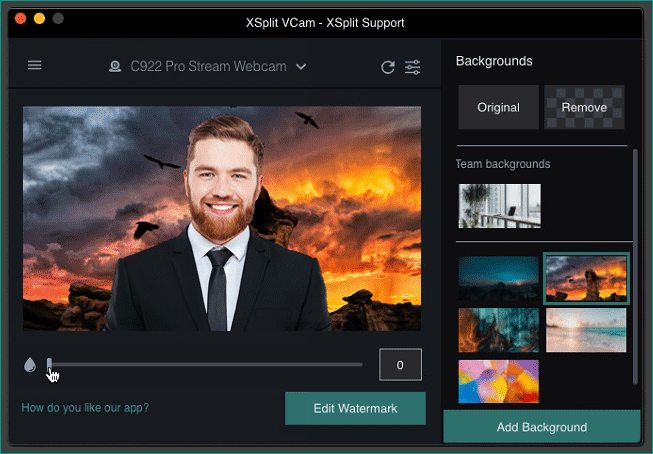The width and height of the screenshot is (653, 454).
Task: Click the C922 Pro Stream Webcam label
Action: 208,66
